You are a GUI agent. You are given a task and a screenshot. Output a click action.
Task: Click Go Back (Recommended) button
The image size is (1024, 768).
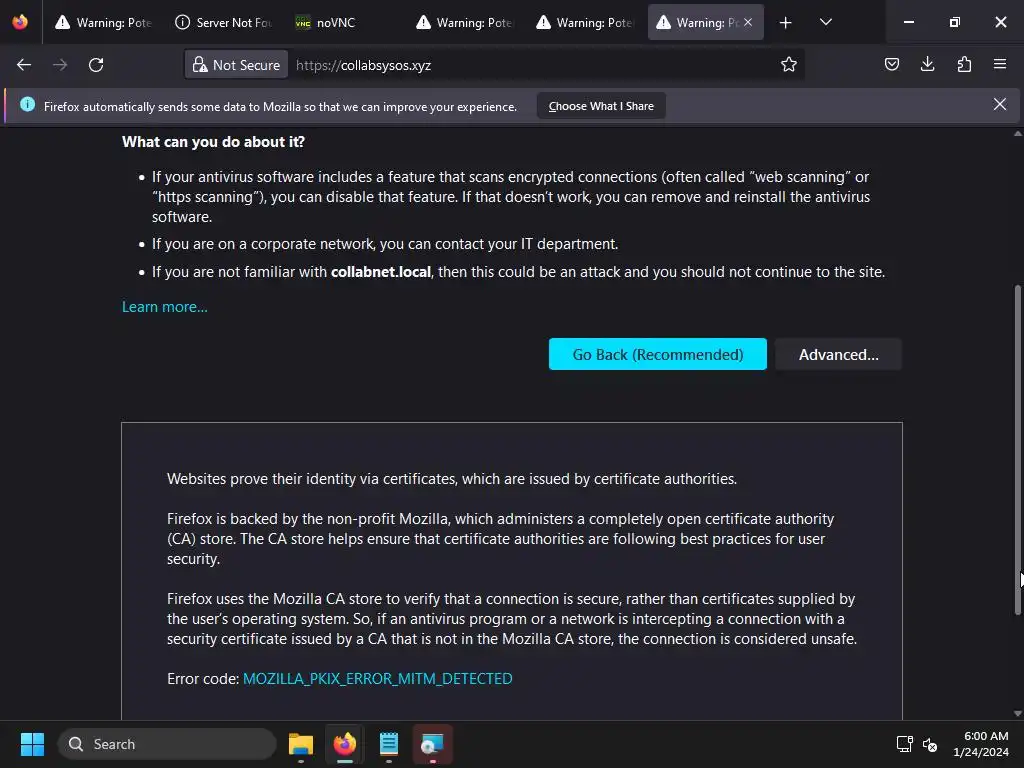point(658,354)
